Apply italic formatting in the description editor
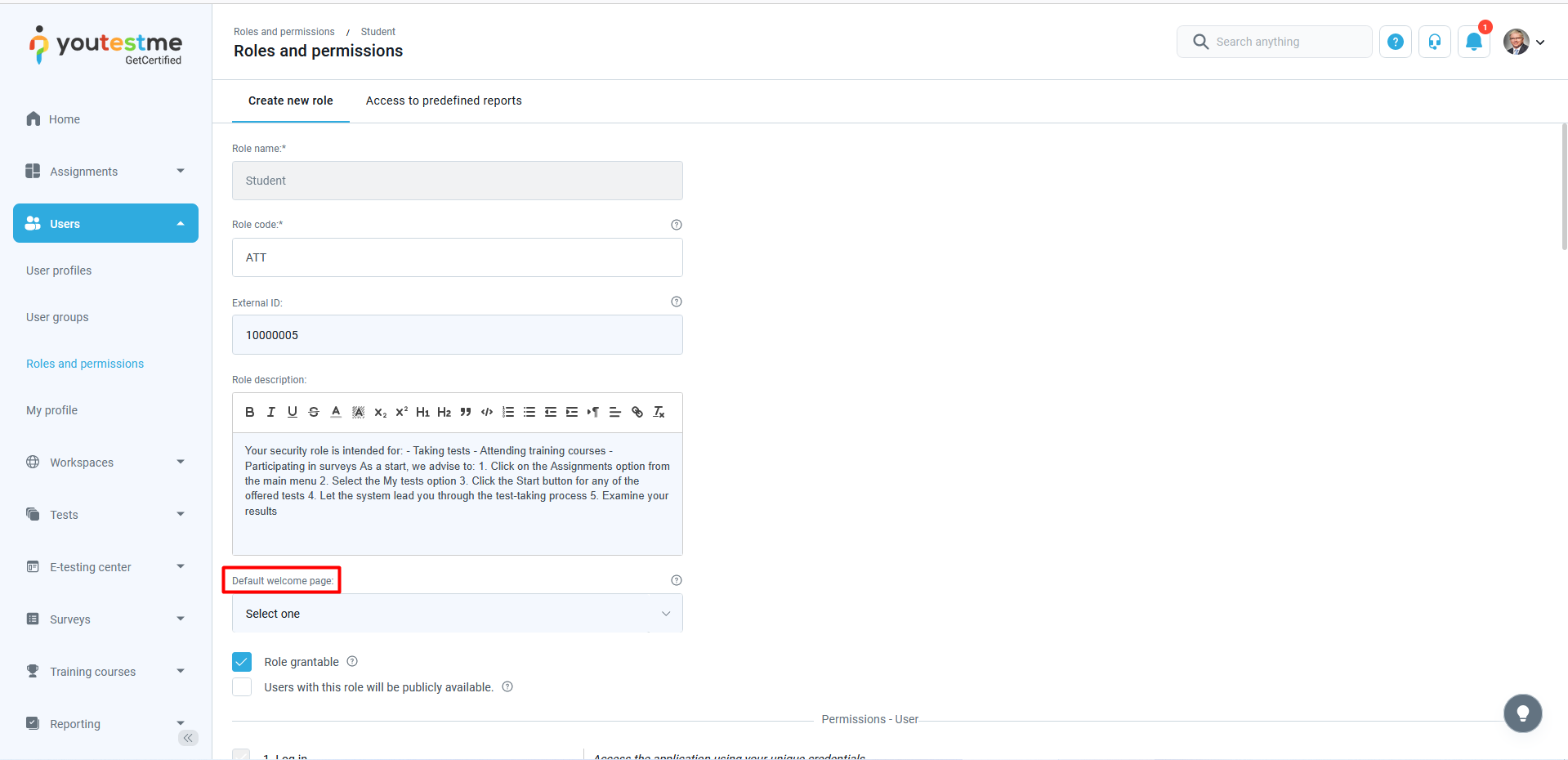Image resolution: width=1568 pixels, height=760 pixels. 271,412
